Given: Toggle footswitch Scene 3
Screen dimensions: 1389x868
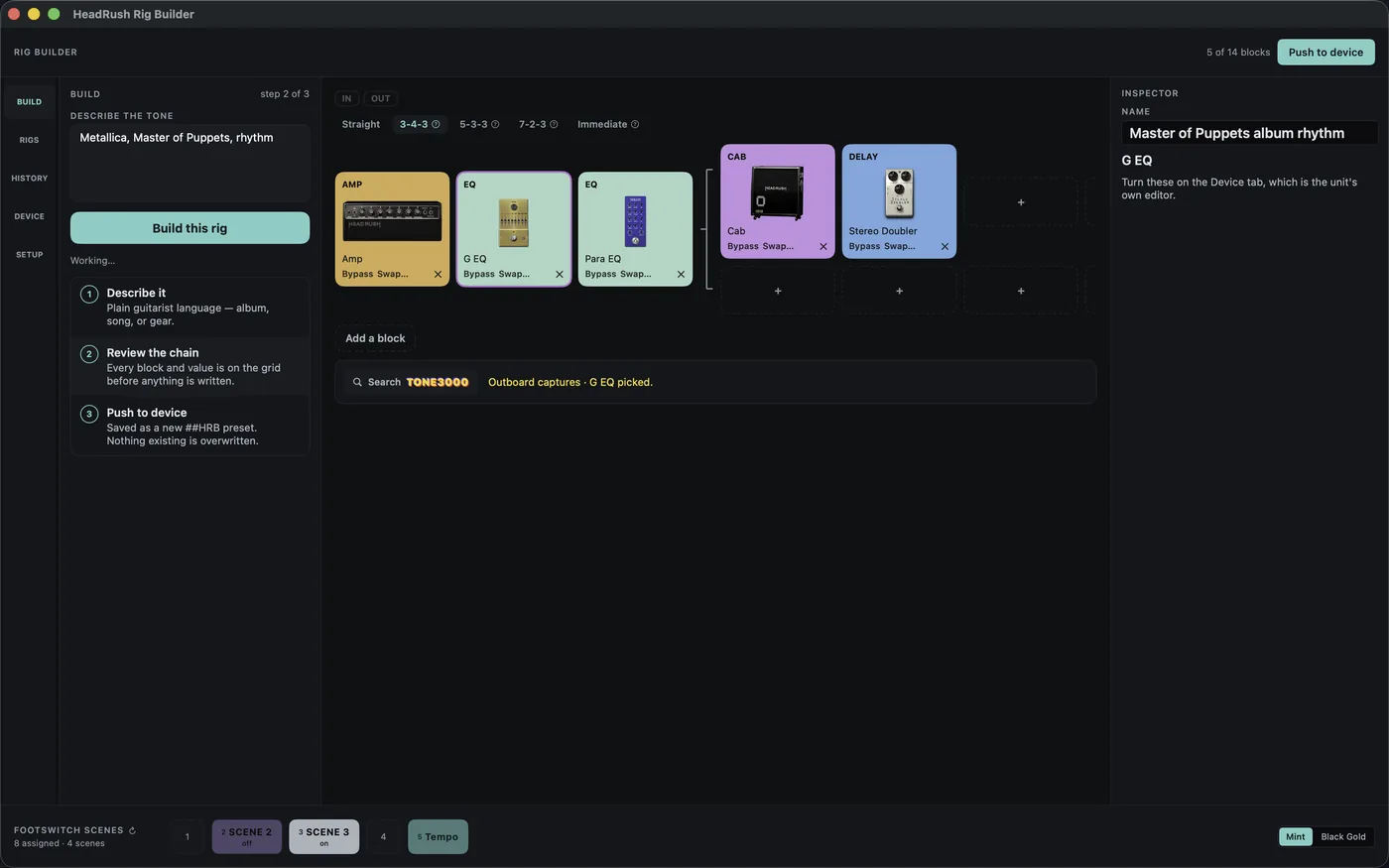Looking at the screenshot, I should coord(324,836).
